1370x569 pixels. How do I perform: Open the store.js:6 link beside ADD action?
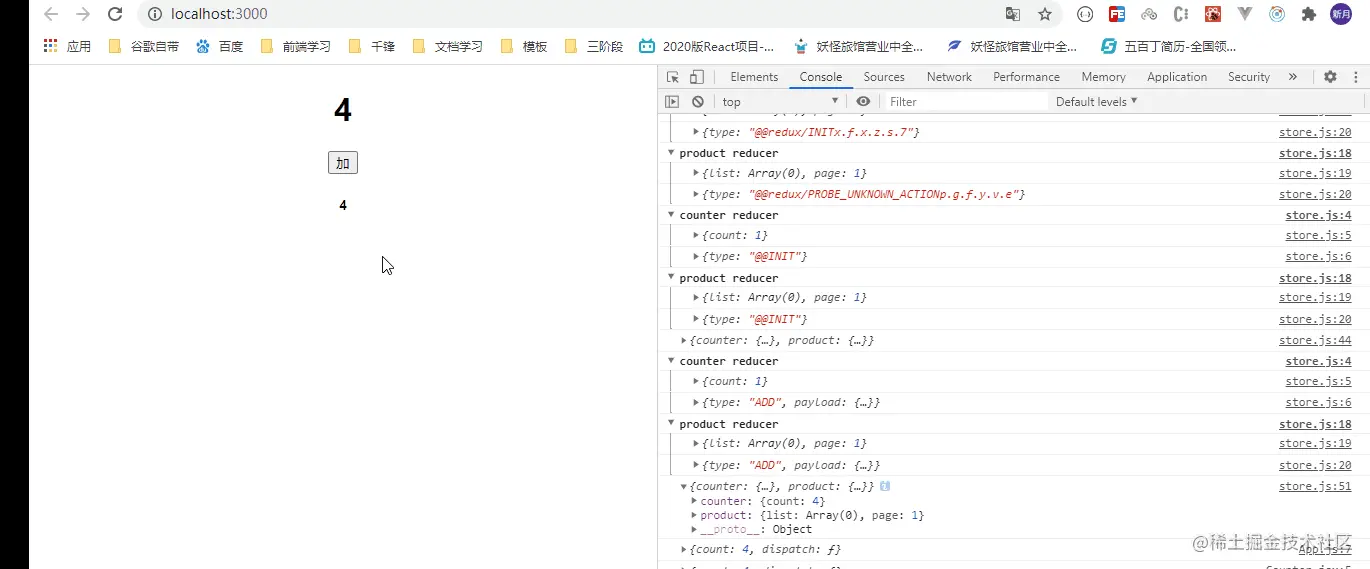[x=1318, y=402]
